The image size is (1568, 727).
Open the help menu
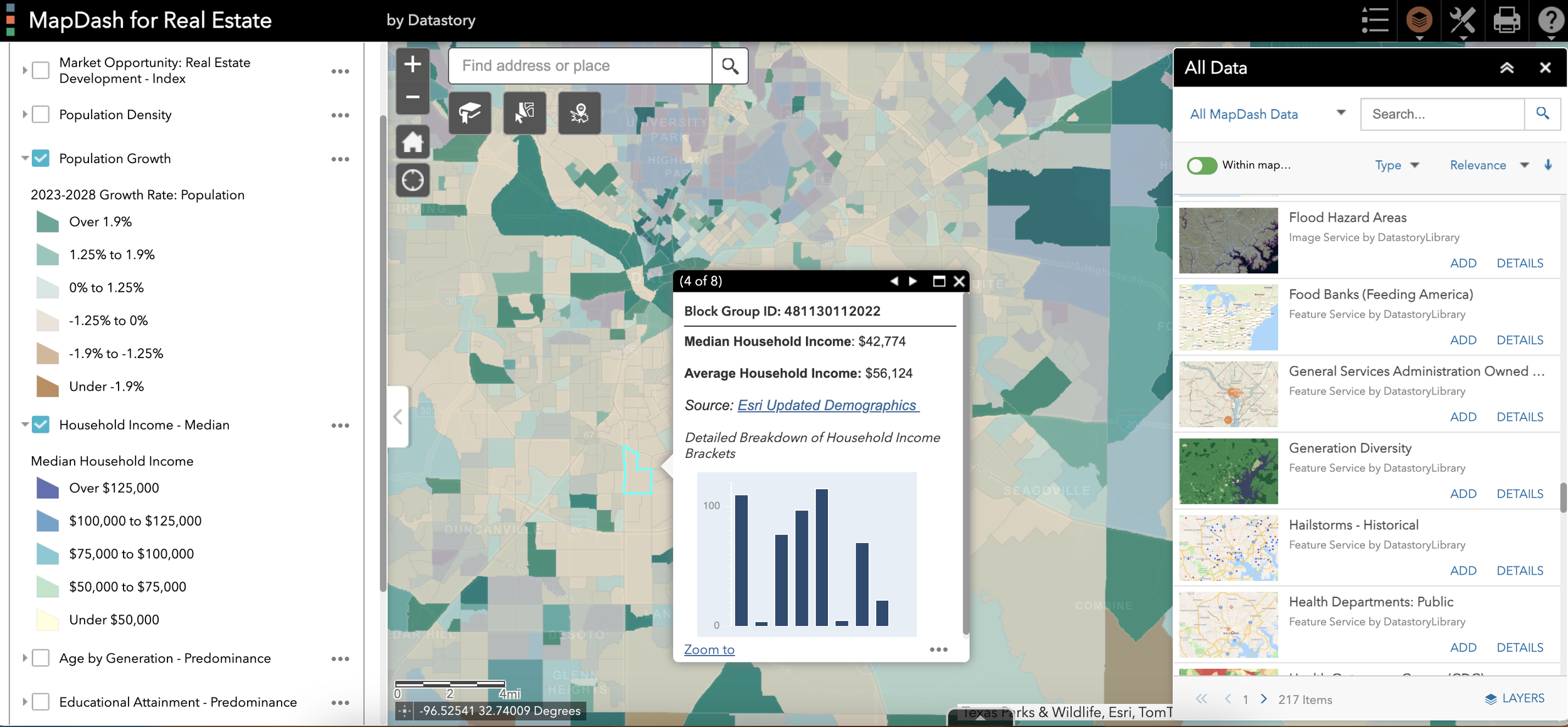coord(1551,19)
